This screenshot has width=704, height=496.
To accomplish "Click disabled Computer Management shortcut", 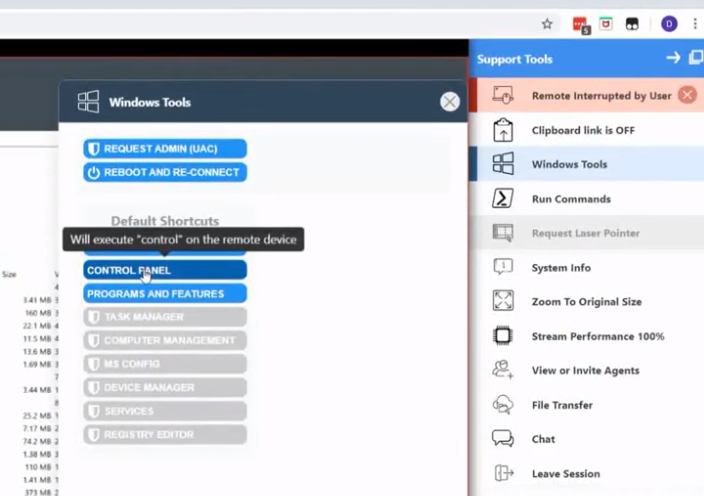I will click(165, 340).
